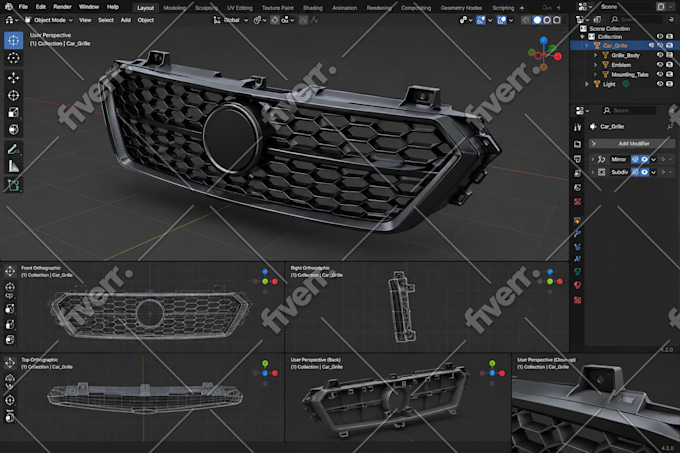The height and width of the screenshot is (453, 680).
Task: Toggle Mirror modifier viewport display
Action: (644, 160)
